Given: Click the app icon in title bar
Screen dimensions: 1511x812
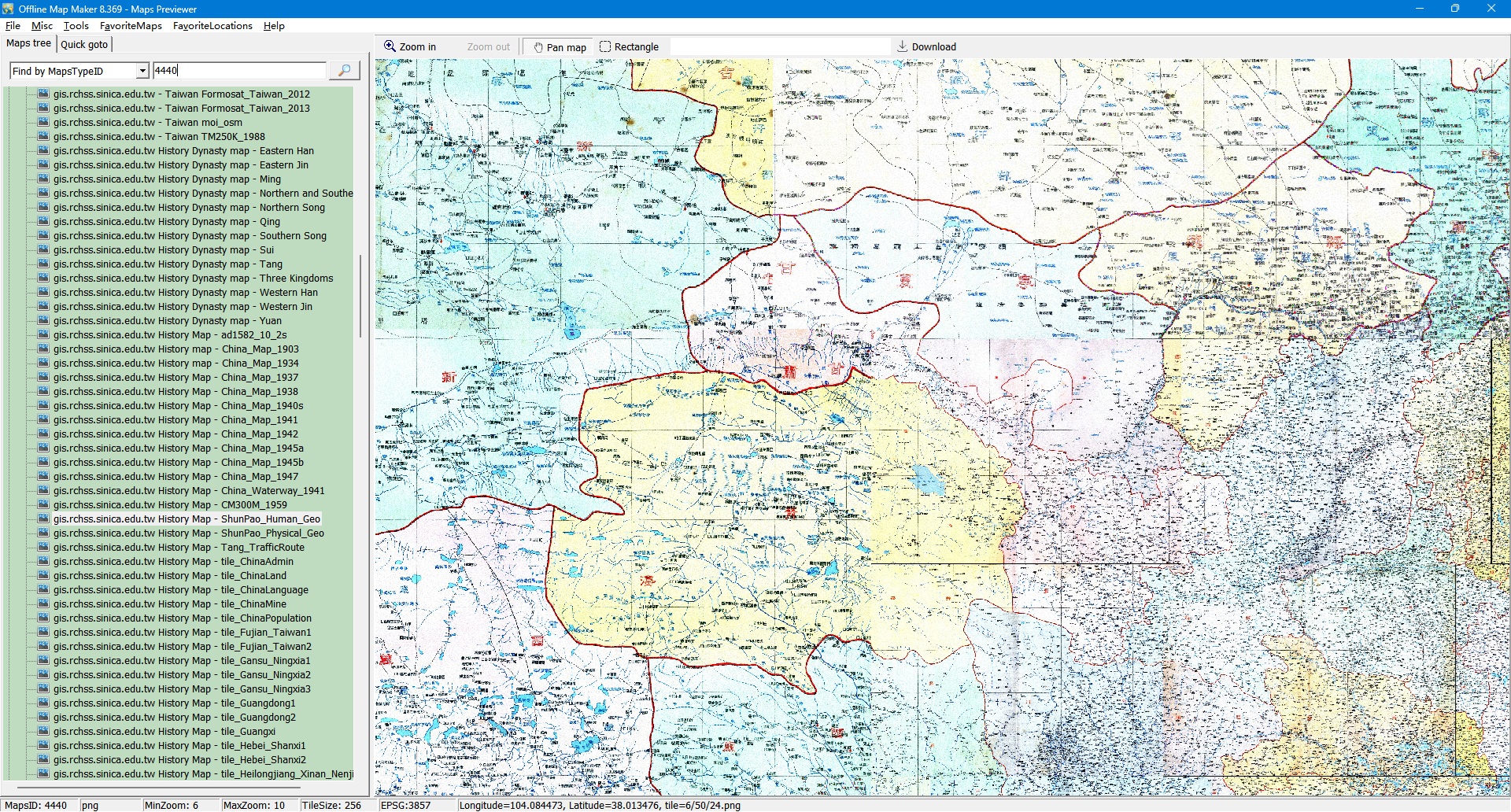Looking at the screenshot, I should 8,9.
